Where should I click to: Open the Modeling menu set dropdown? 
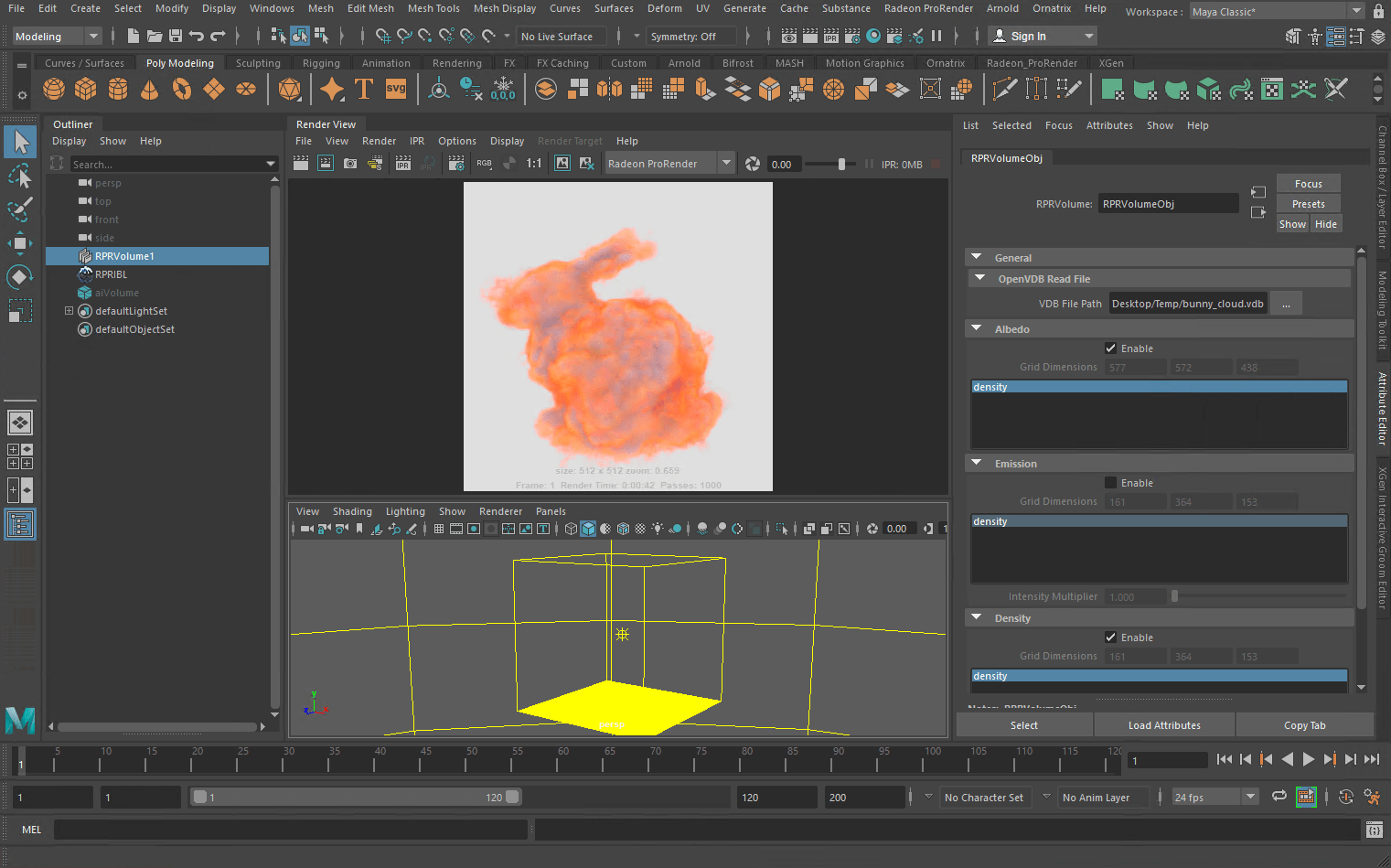point(91,36)
